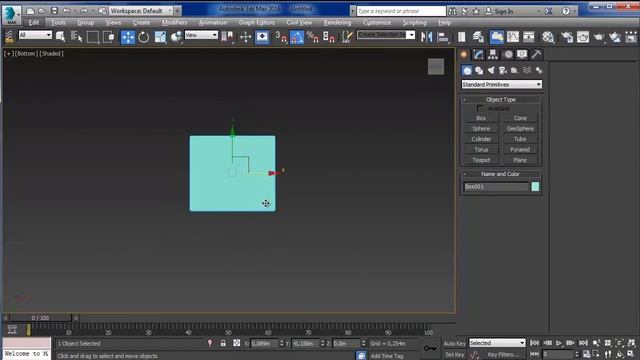640x360 pixels.
Task: Toggle the Percent Snap button
Action: [313, 37]
